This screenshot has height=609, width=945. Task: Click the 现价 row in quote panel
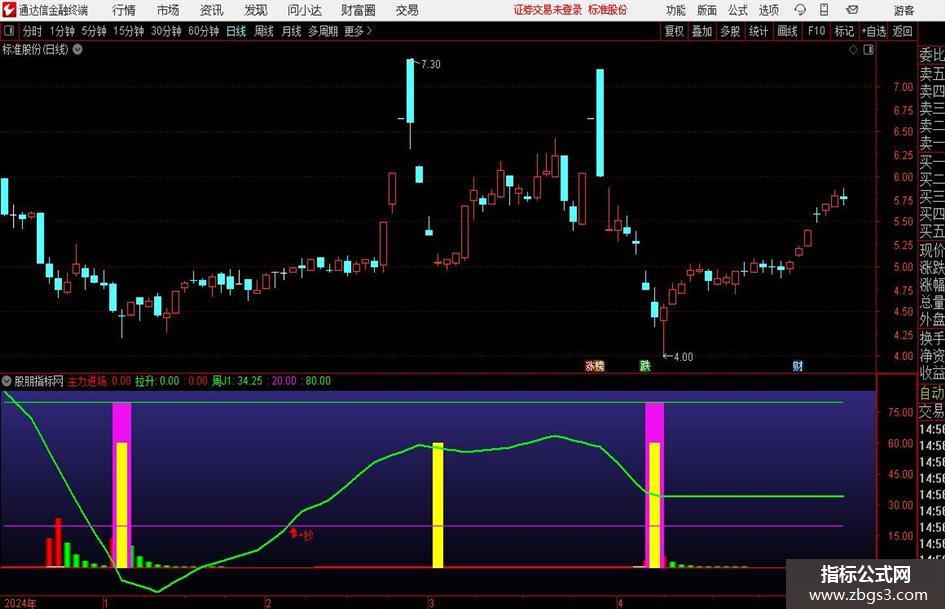932,250
